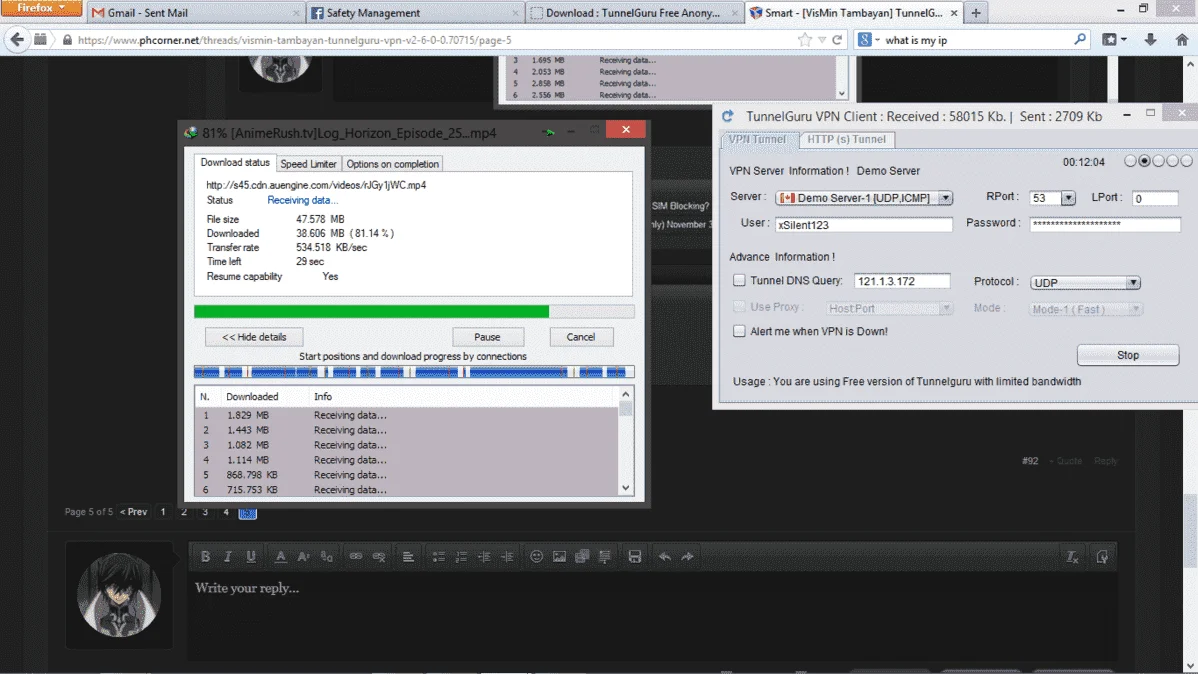This screenshot has width=1198, height=674.
Task: Select the fourth TunnelGuru radio button
Action: (1172, 161)
